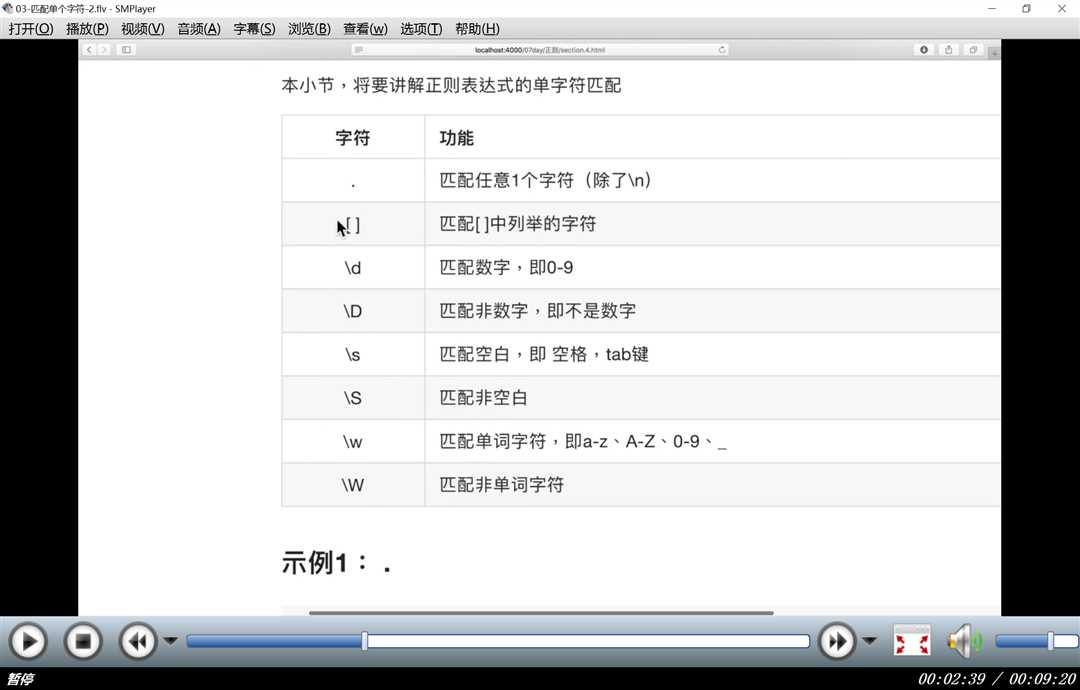Click the new tab plus icon
The image size is (1080, 690).
point(994,52)
